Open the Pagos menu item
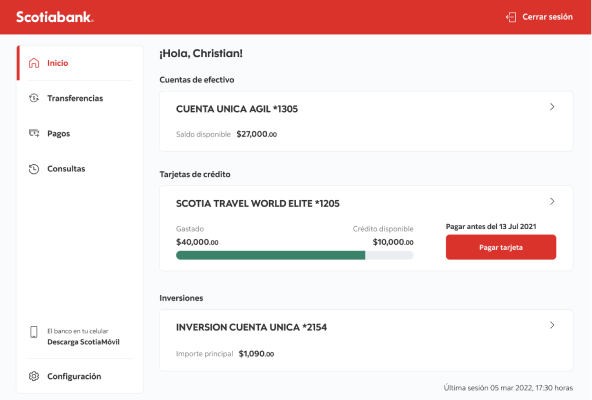 pos(80,133)
